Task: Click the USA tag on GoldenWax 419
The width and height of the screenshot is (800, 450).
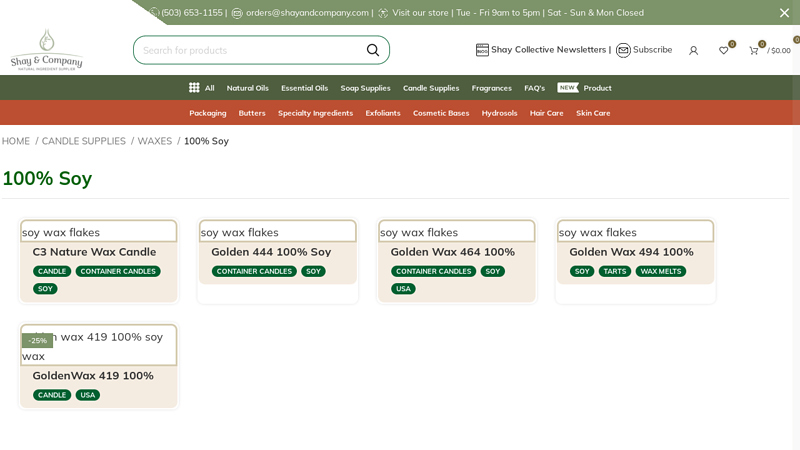Action: click(88, 395)
